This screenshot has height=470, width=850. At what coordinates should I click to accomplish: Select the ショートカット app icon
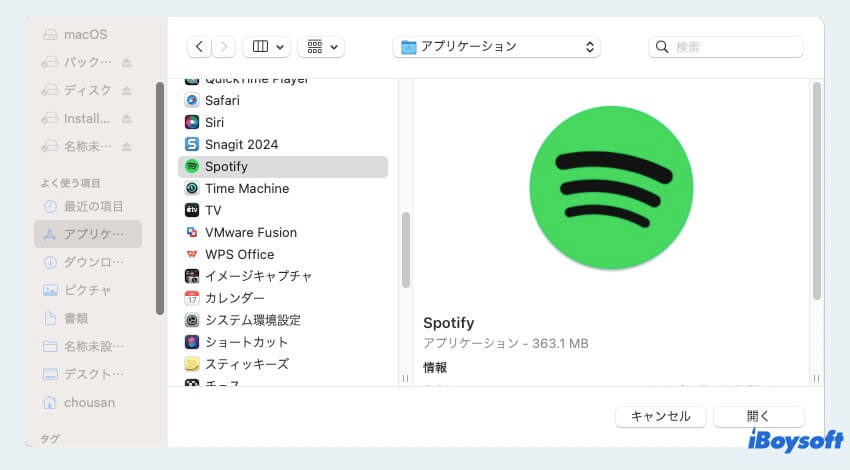pyautogui.click(x=192, y=342)
